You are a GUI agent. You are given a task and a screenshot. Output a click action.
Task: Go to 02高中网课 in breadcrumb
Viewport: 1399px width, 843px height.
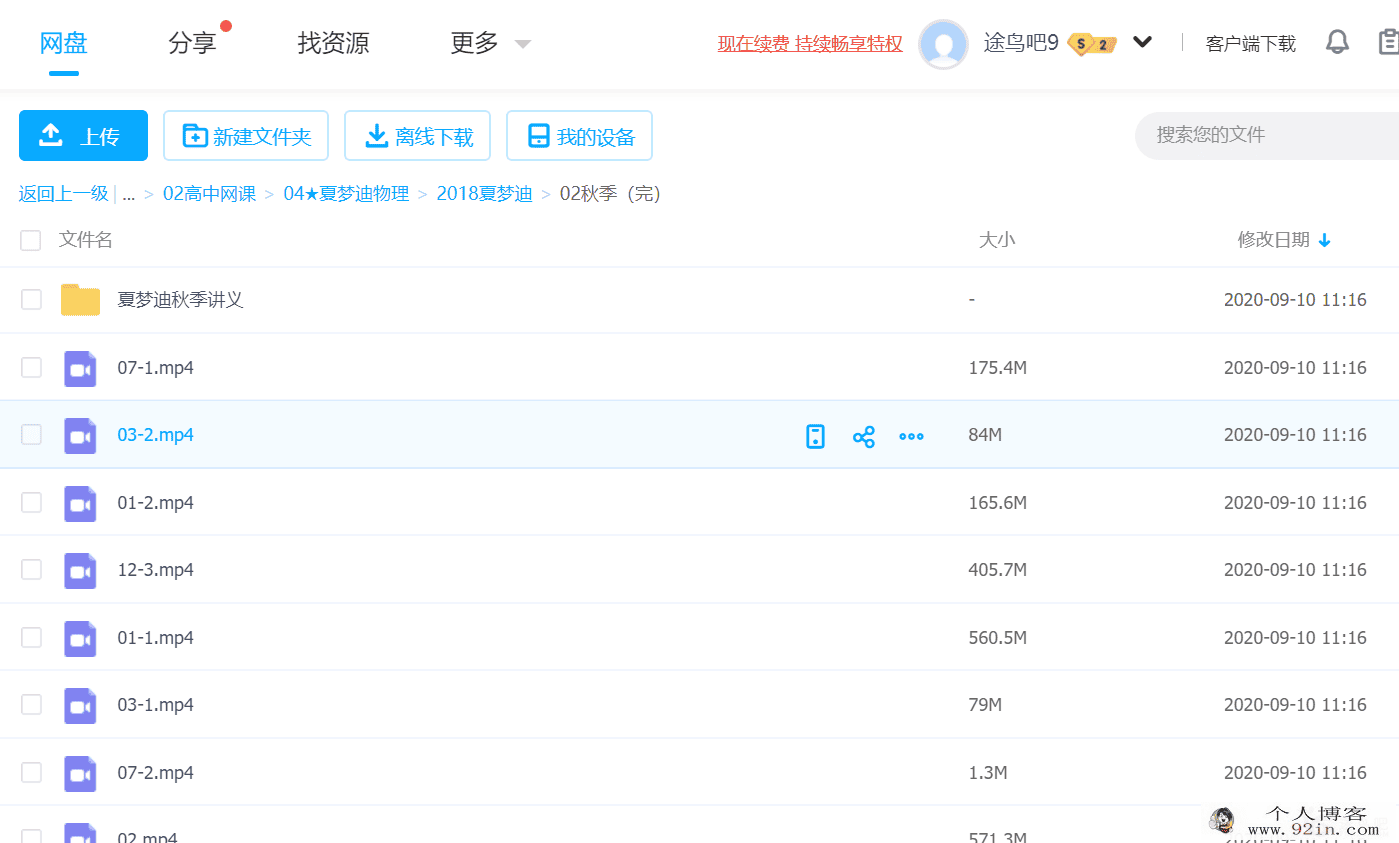209,194
